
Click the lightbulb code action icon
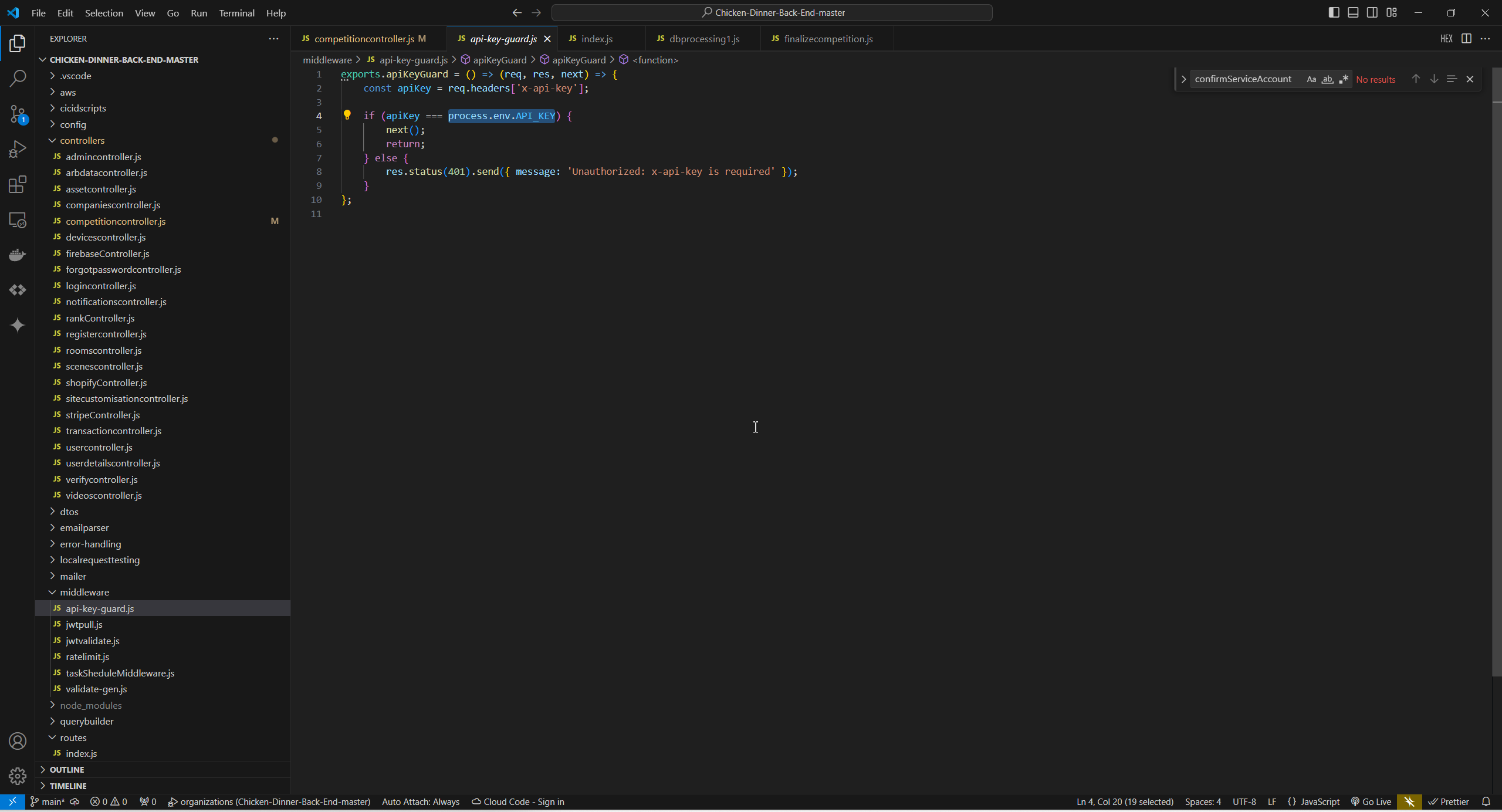coord(347,115)
